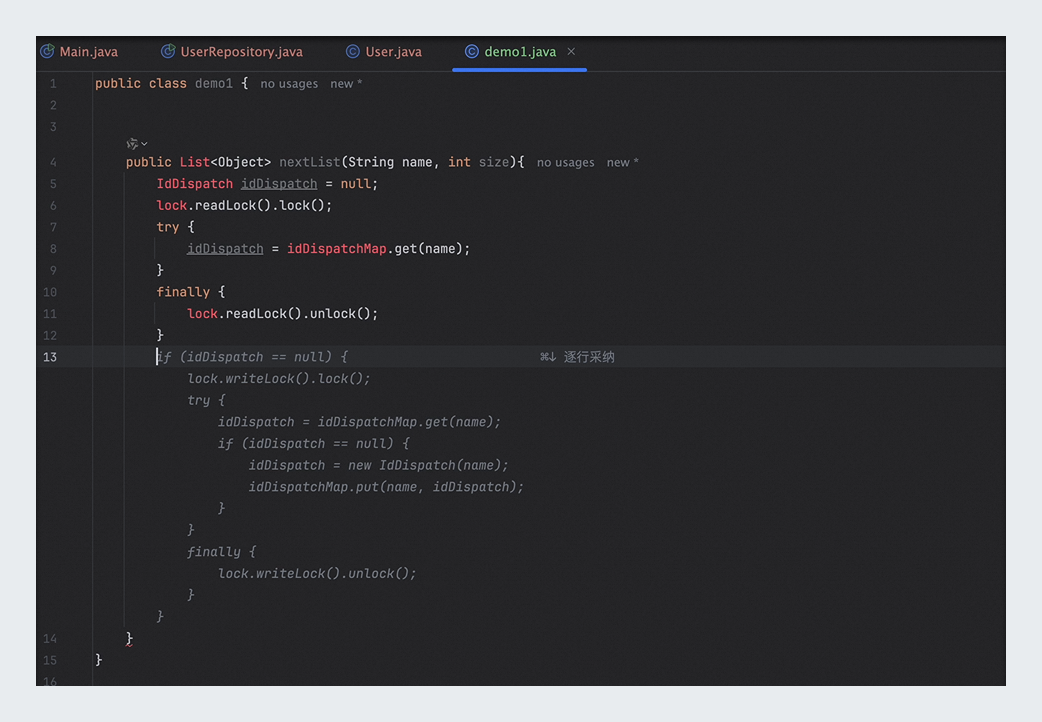Image resolution: width=1042 pixels, height=722 pixels.
Task: Expand the dropdown chevron above nextList method
Action: (x=144, y=144)
